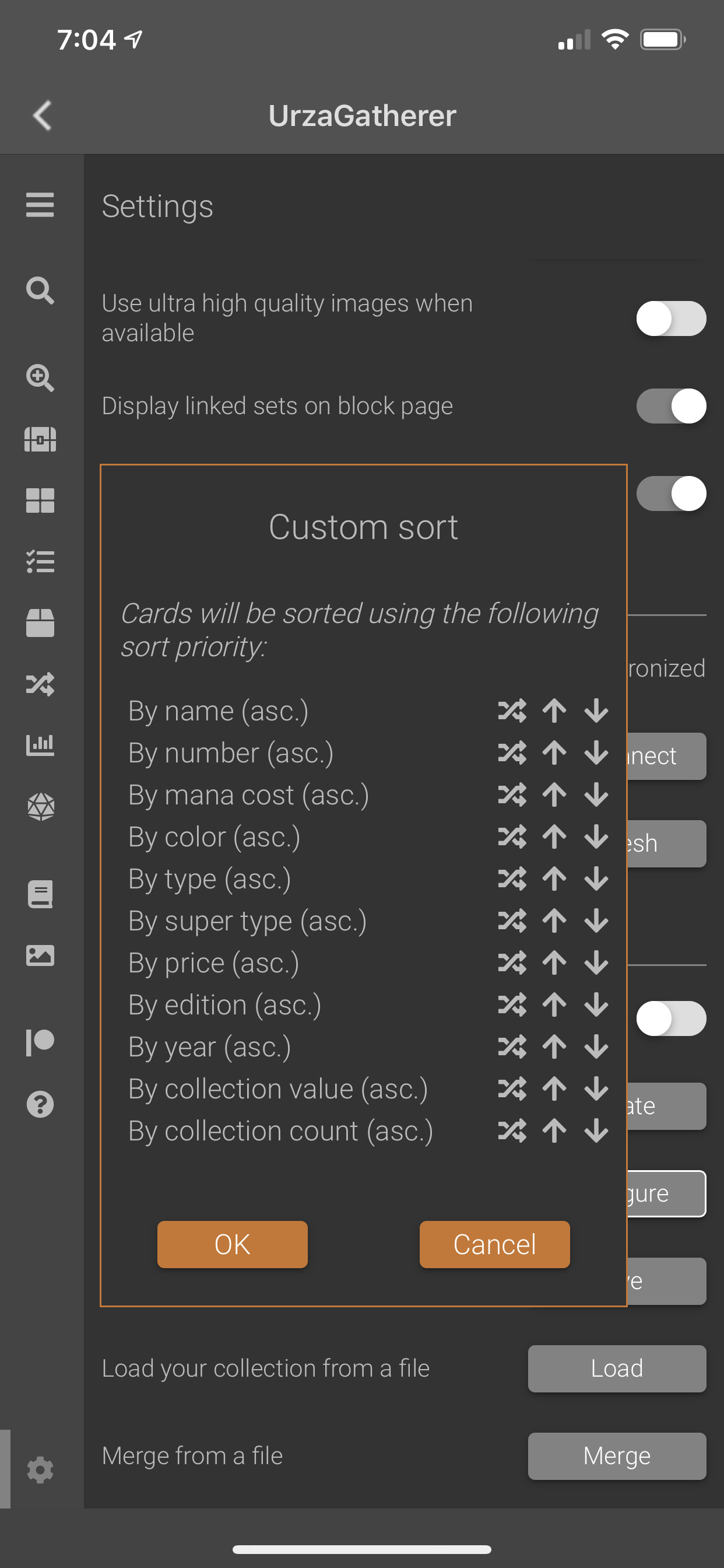Open the checklist icon in the sidebar
Image resolution: width=724 pixels, height=1568 pixels.
40,561
